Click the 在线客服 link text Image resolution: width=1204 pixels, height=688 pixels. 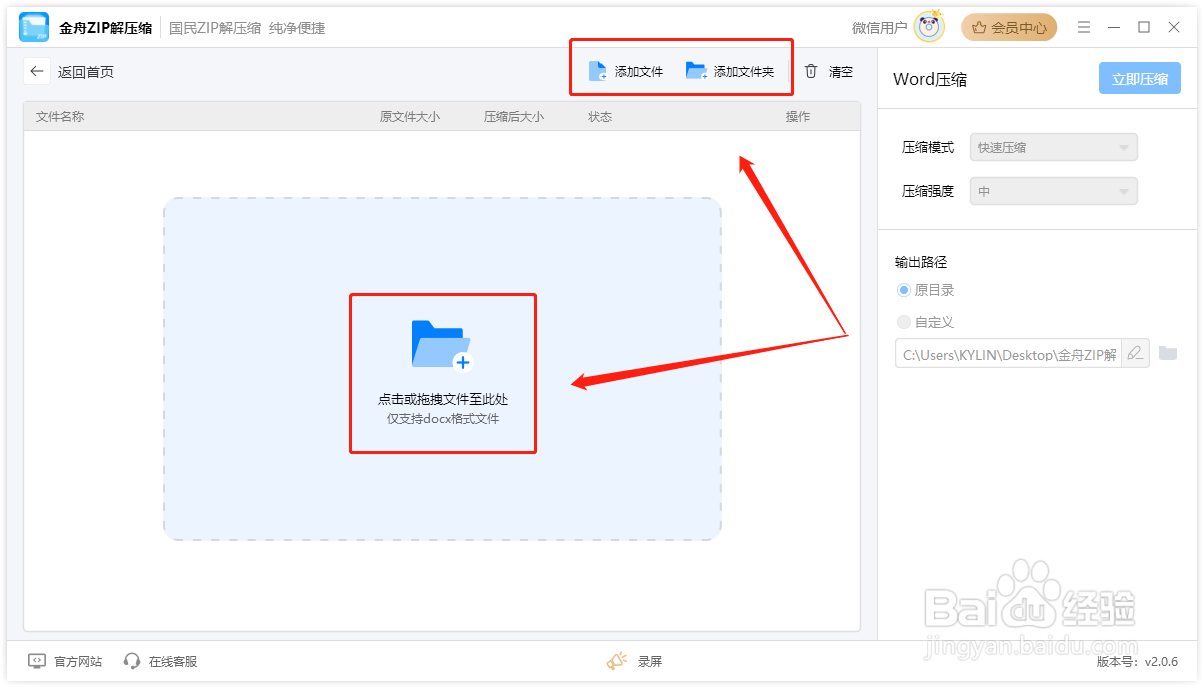tap(173, 661)
